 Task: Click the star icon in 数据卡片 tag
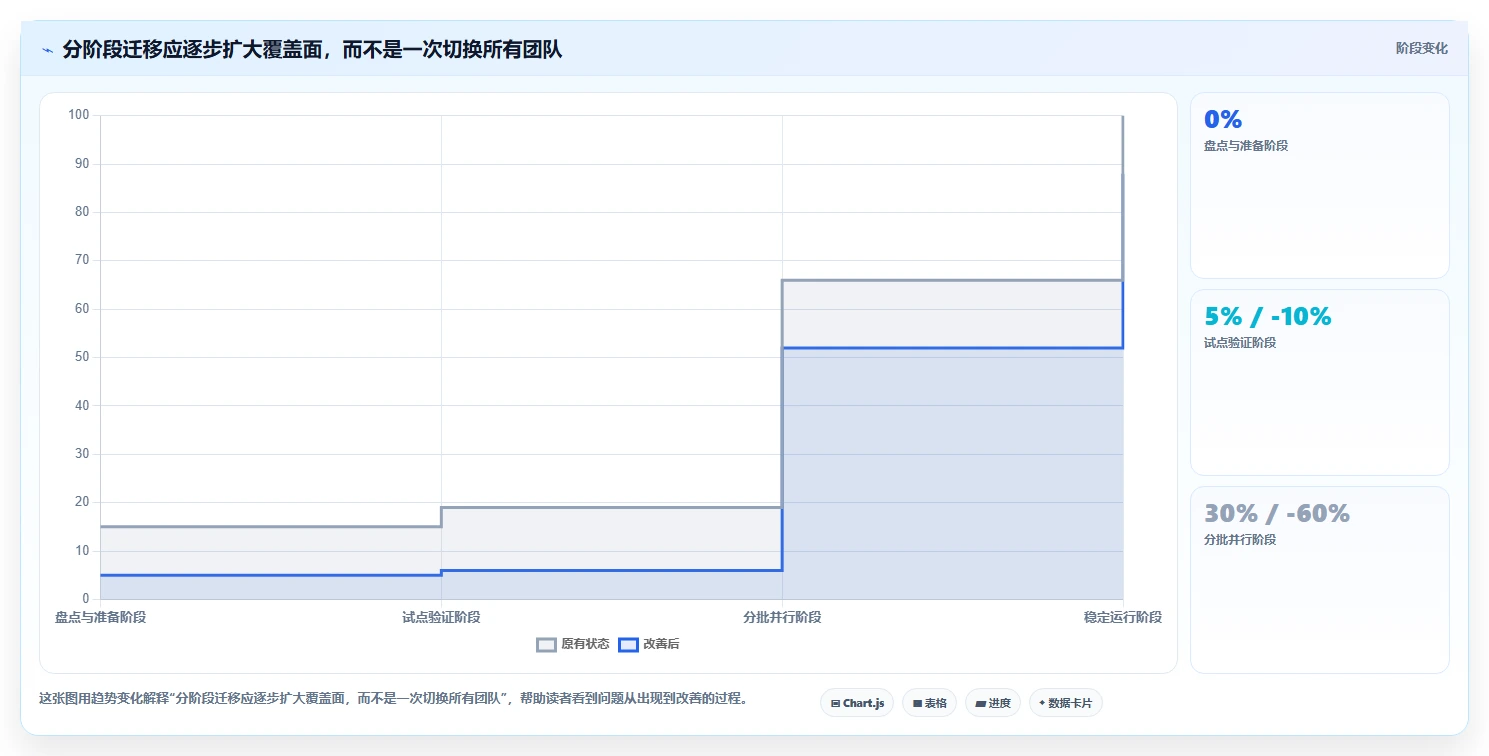(1042, 703)
